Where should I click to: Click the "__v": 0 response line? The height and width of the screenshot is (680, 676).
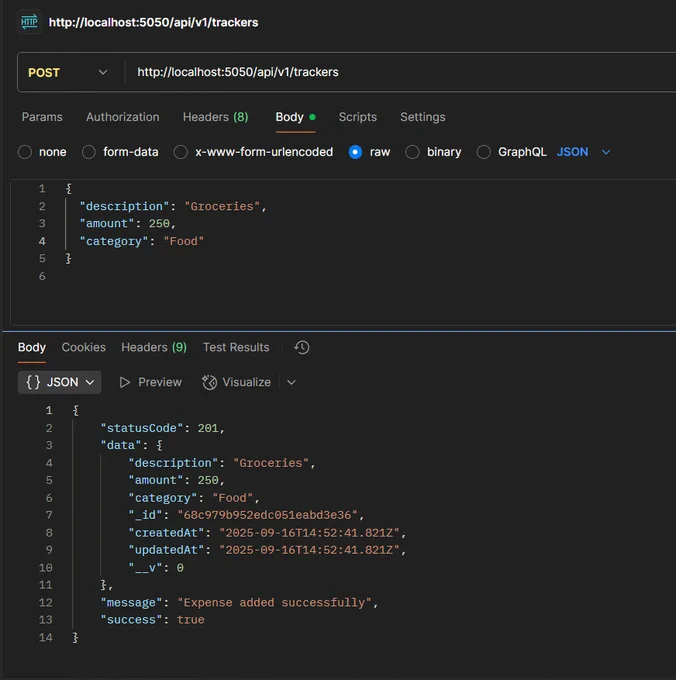[156, 568]
